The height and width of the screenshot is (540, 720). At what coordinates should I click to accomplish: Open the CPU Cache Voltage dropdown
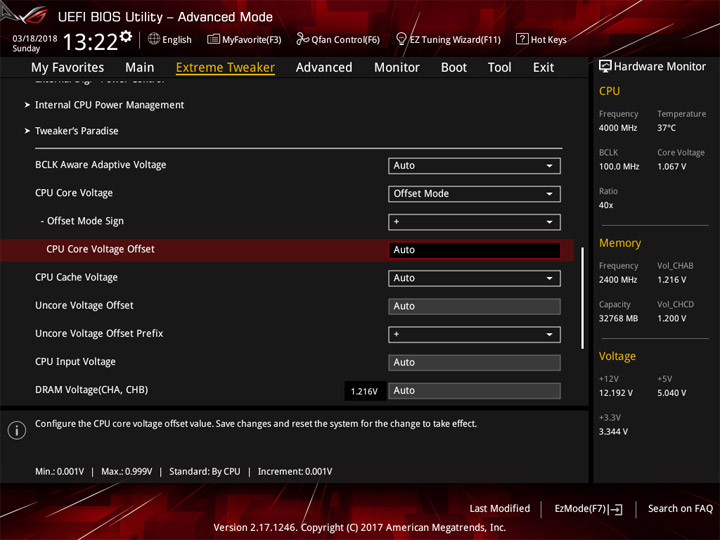point(474,278)
